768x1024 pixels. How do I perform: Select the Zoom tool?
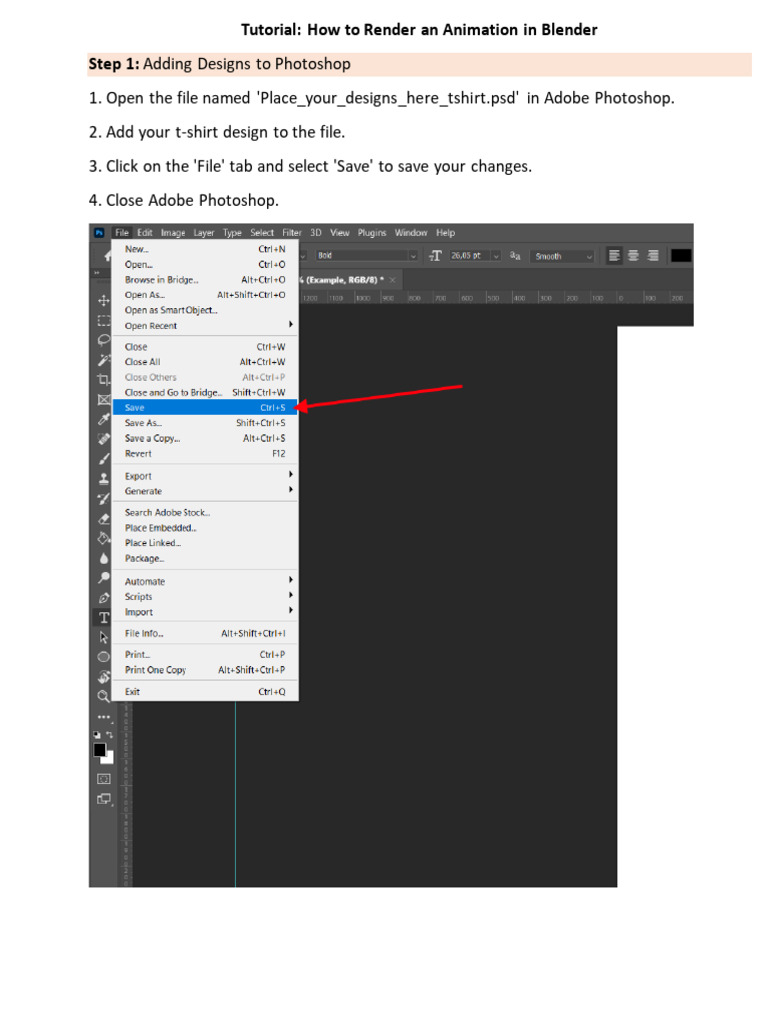tap(103, 696)
